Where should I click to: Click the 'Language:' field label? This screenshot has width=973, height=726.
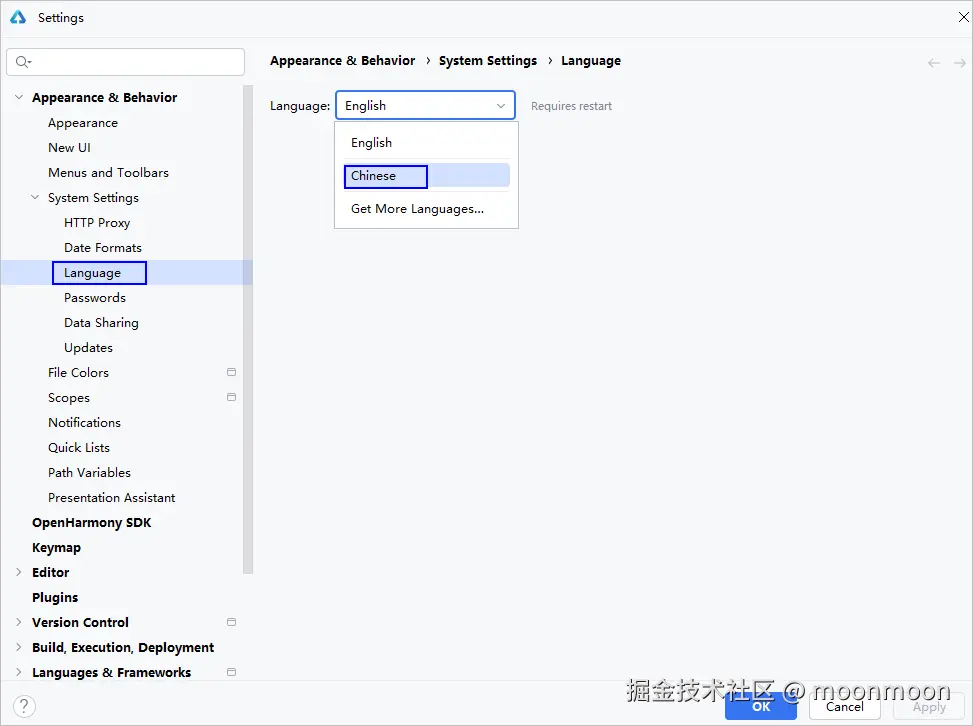click(300, 106)
